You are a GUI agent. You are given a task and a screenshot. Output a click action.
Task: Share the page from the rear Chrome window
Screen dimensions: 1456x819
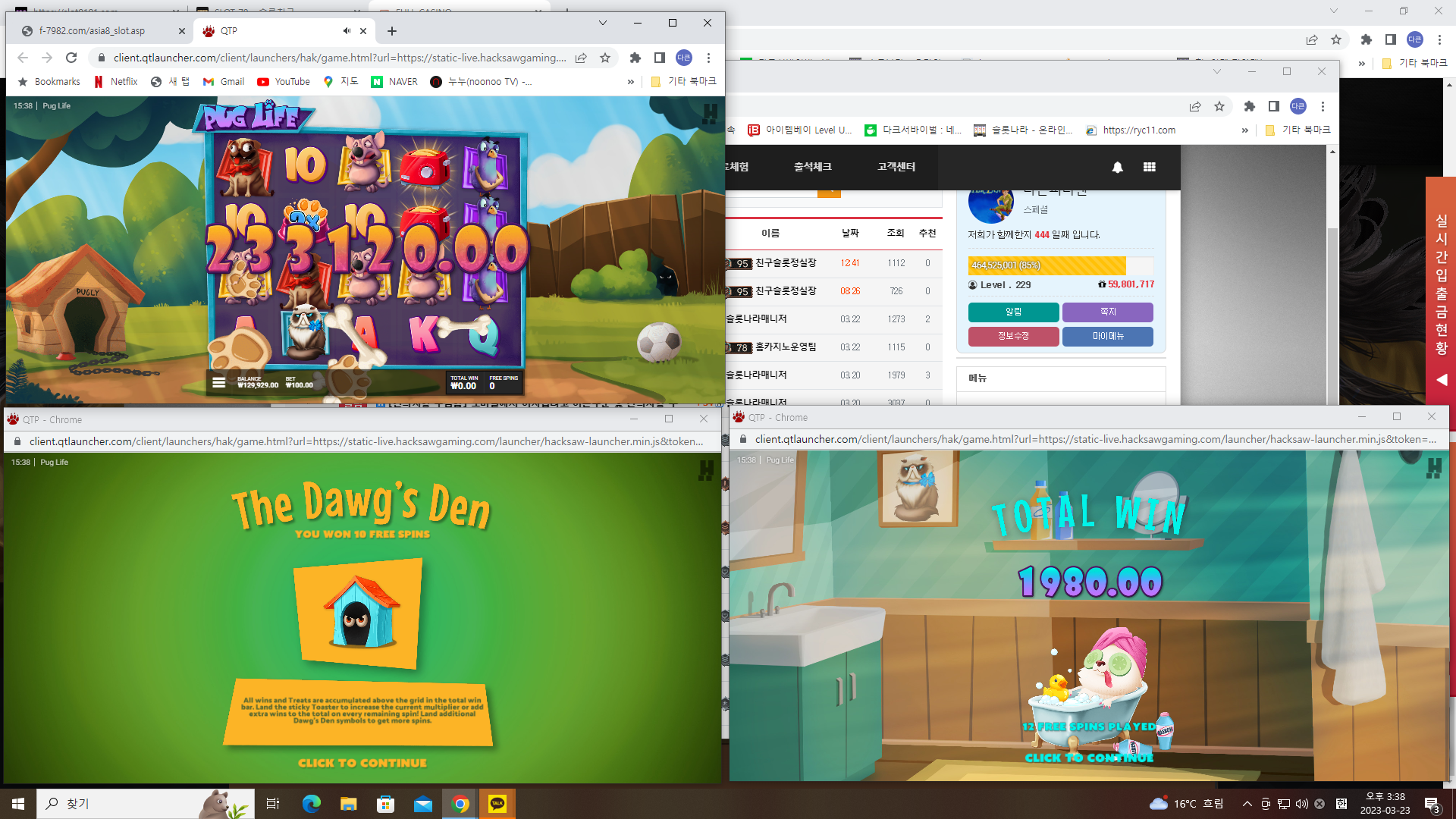(1312, 40)
